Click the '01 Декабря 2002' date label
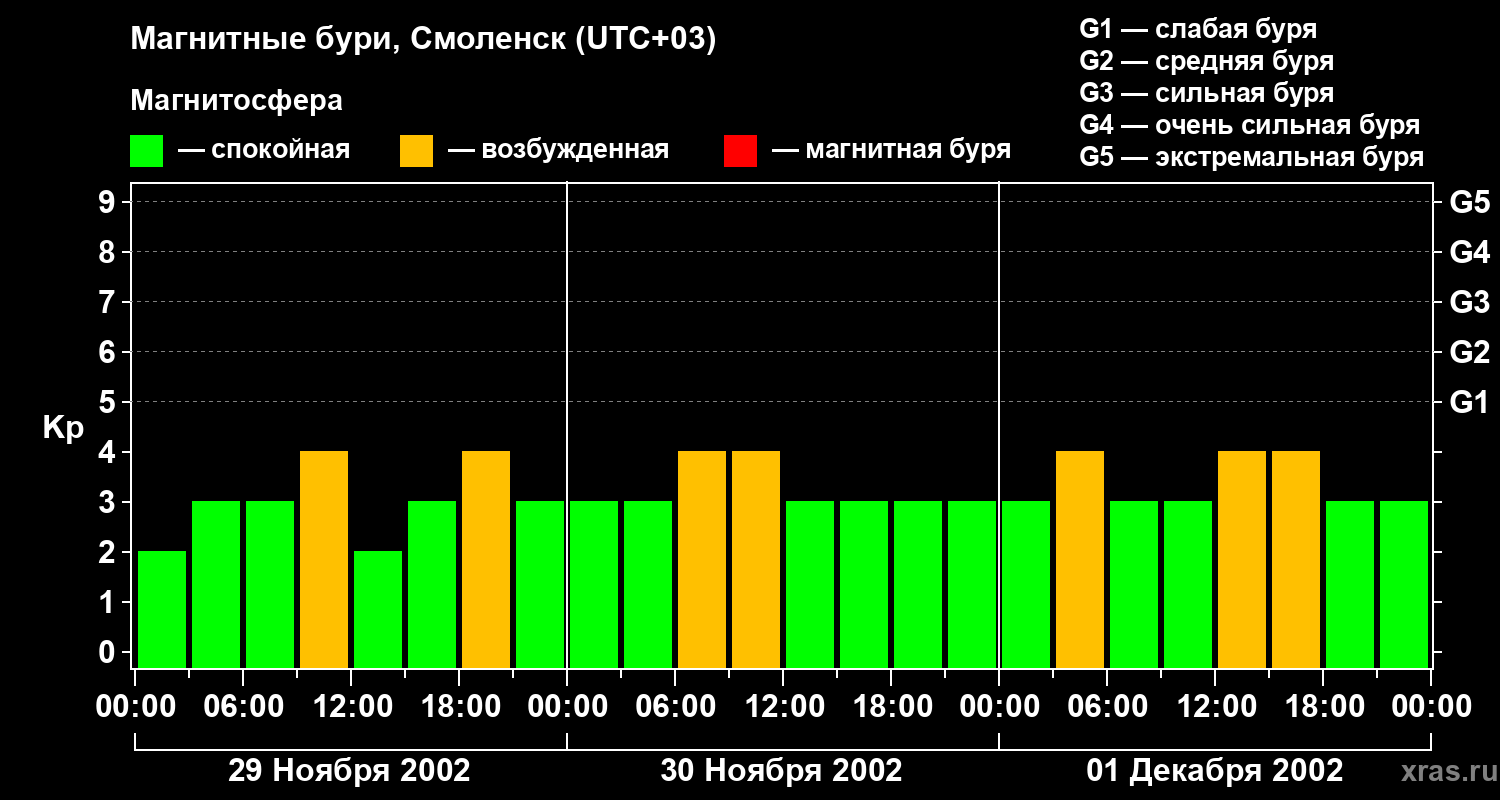The image size is (1500, 800). [1214, 771]
